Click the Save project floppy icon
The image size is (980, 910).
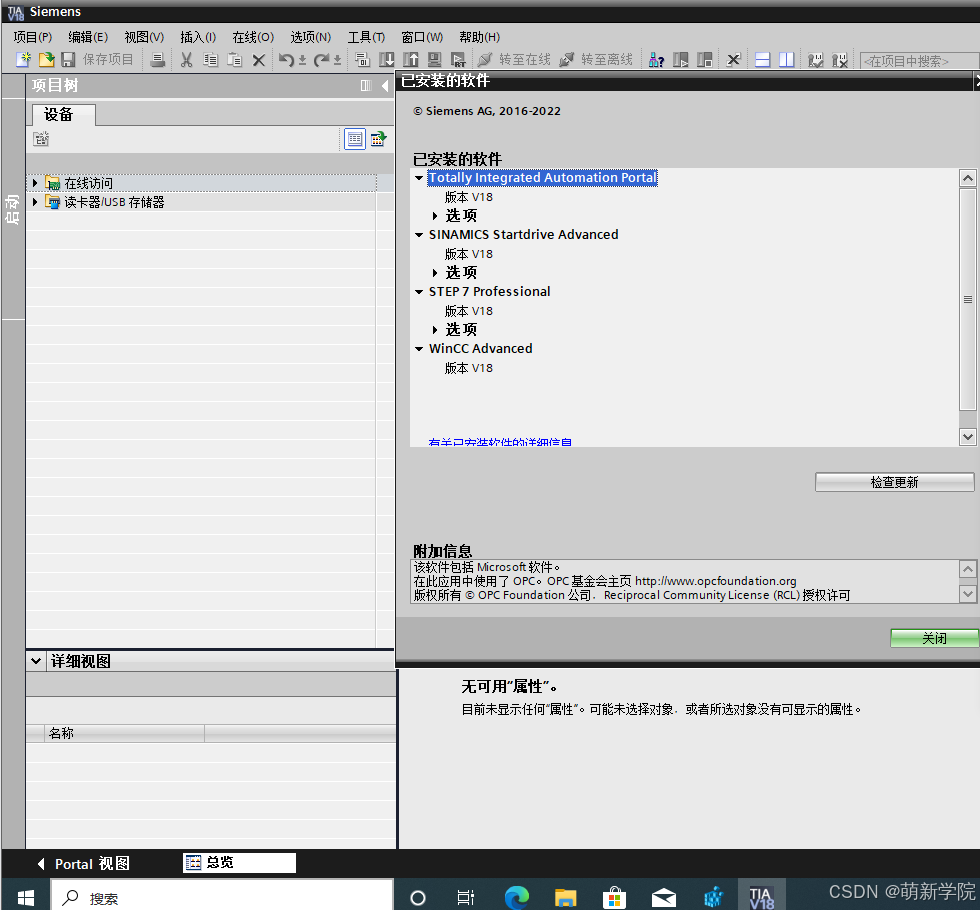(68, 59)
